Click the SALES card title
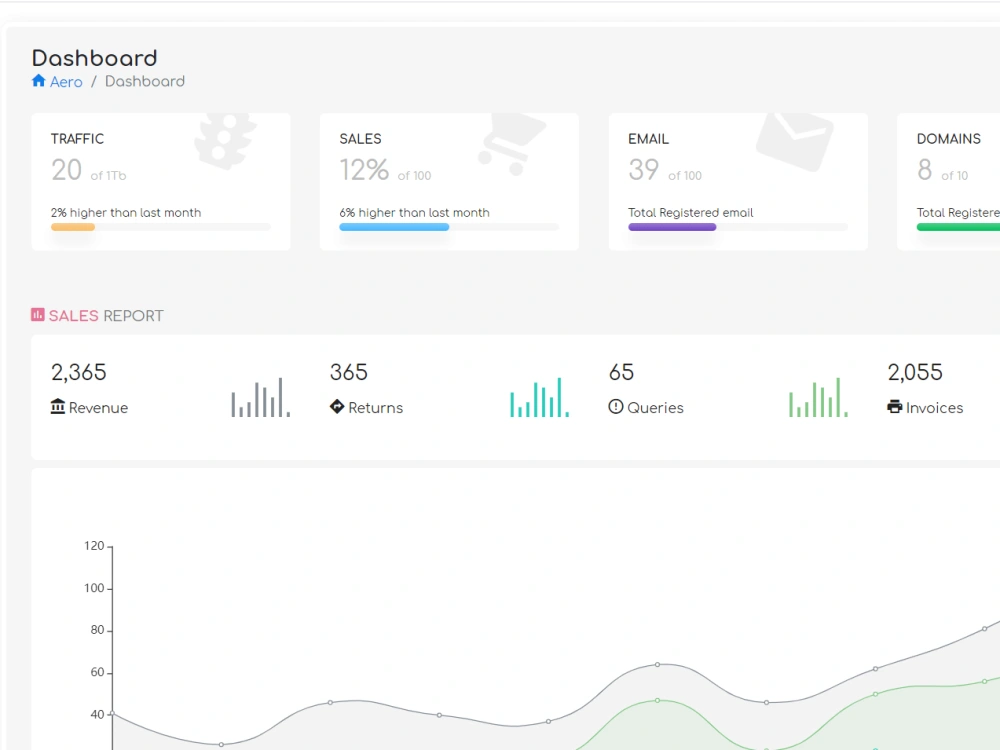The height and width of the screenshot is (750, 1000). 360,139
